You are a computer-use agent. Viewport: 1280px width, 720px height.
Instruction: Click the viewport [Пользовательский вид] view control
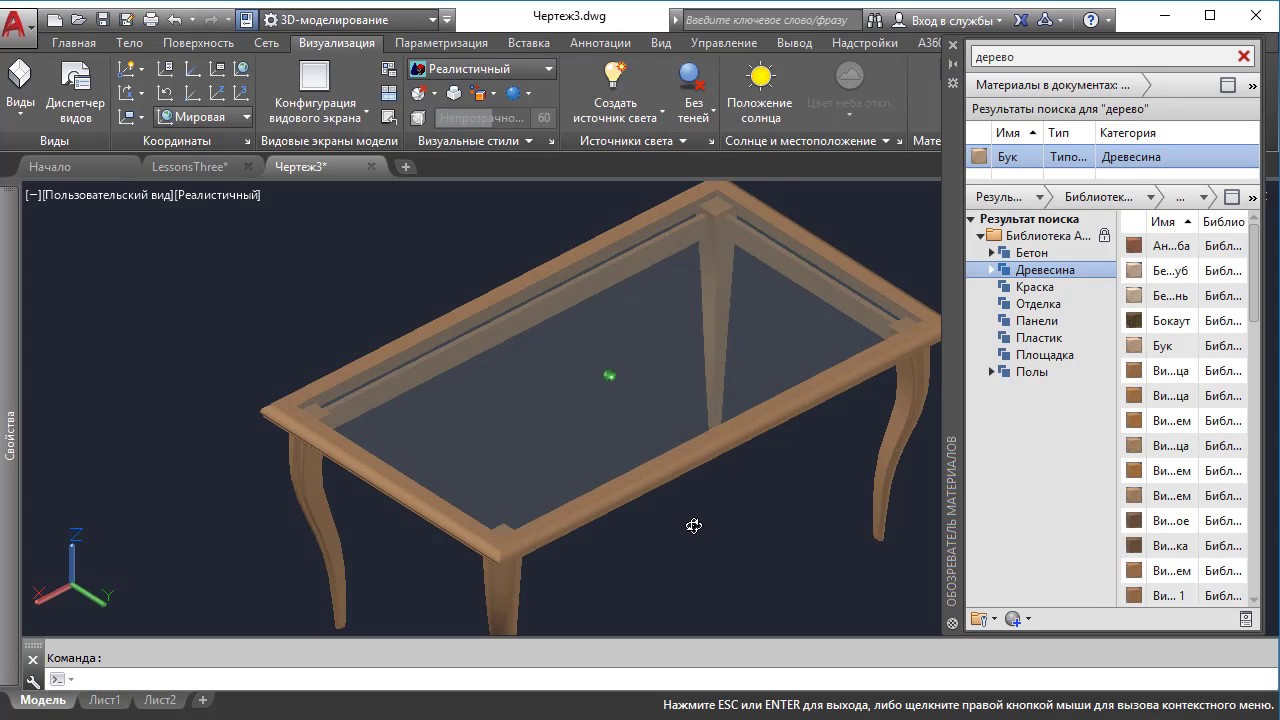pos(108,195)
